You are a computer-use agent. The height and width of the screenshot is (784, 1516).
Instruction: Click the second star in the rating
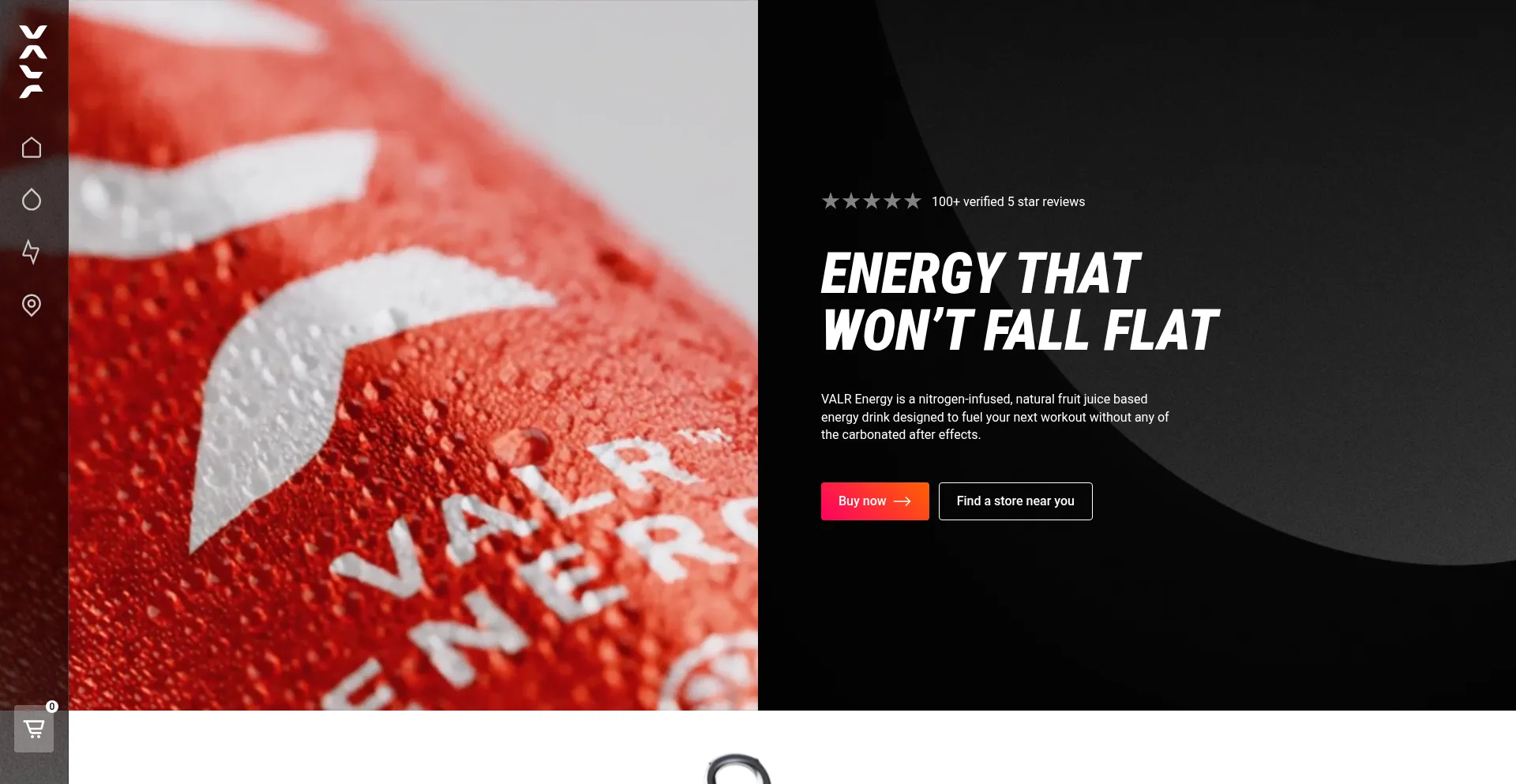pyautogui.click(x=851, y=201)
